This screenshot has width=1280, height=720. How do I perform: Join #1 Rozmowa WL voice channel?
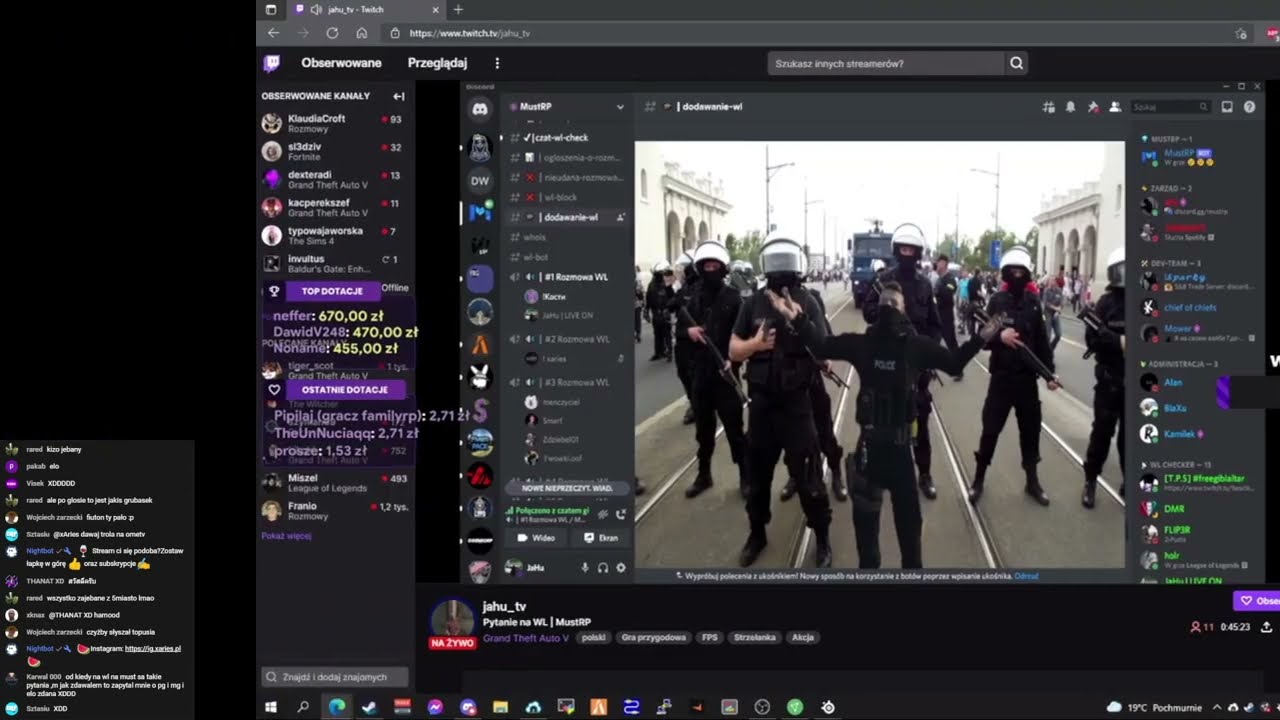[567, 277]
